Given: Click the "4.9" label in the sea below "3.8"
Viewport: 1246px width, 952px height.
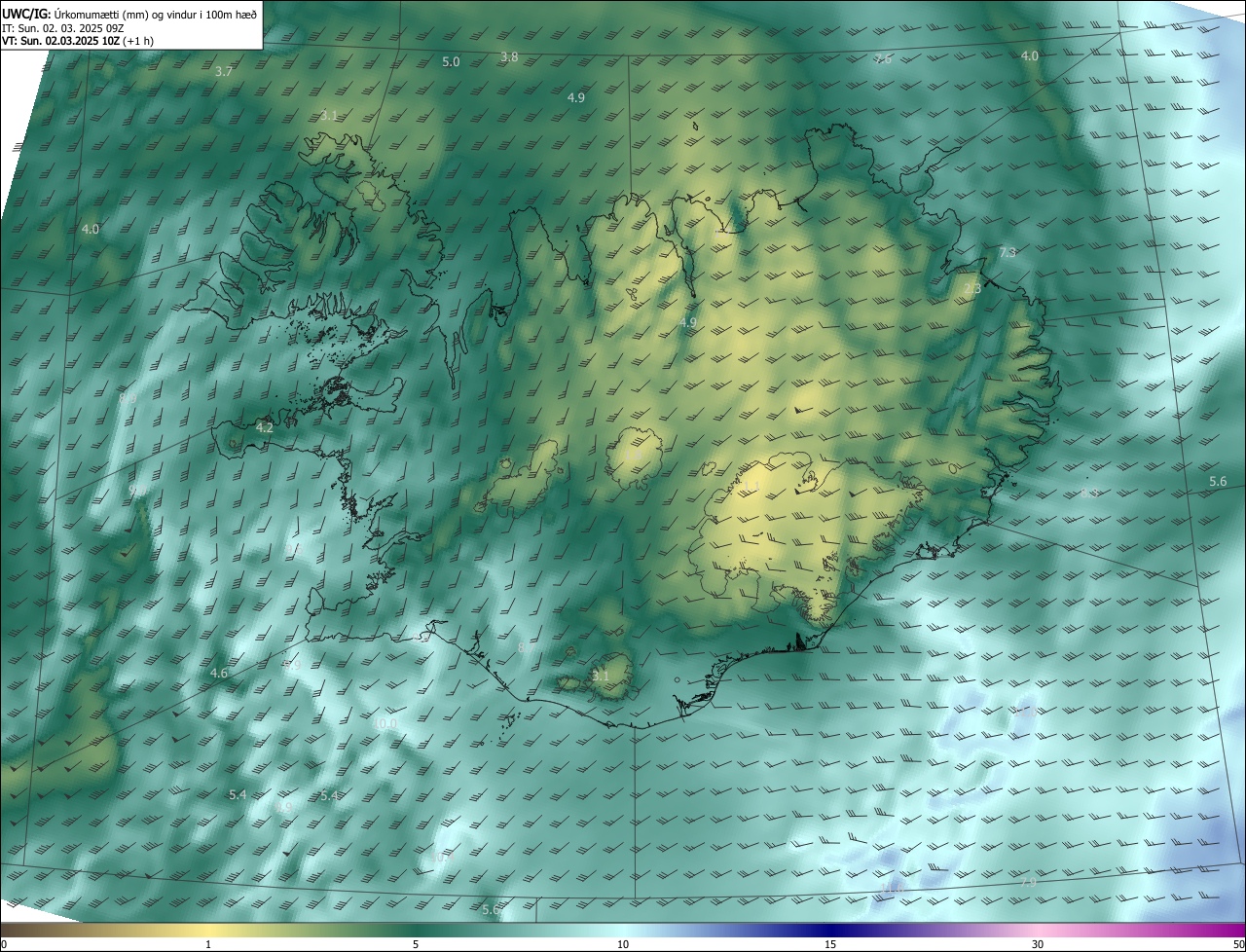Looking at the screenshot, I should 576,97.
